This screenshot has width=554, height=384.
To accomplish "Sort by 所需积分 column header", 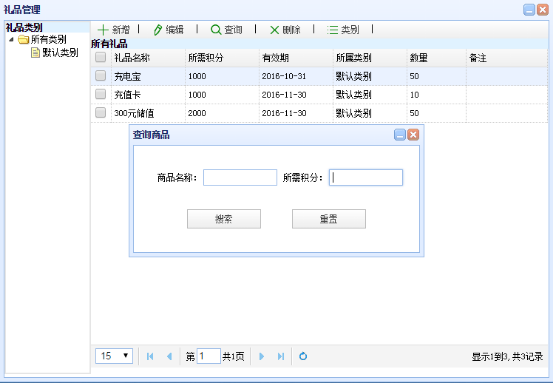I will pos(223,58).
